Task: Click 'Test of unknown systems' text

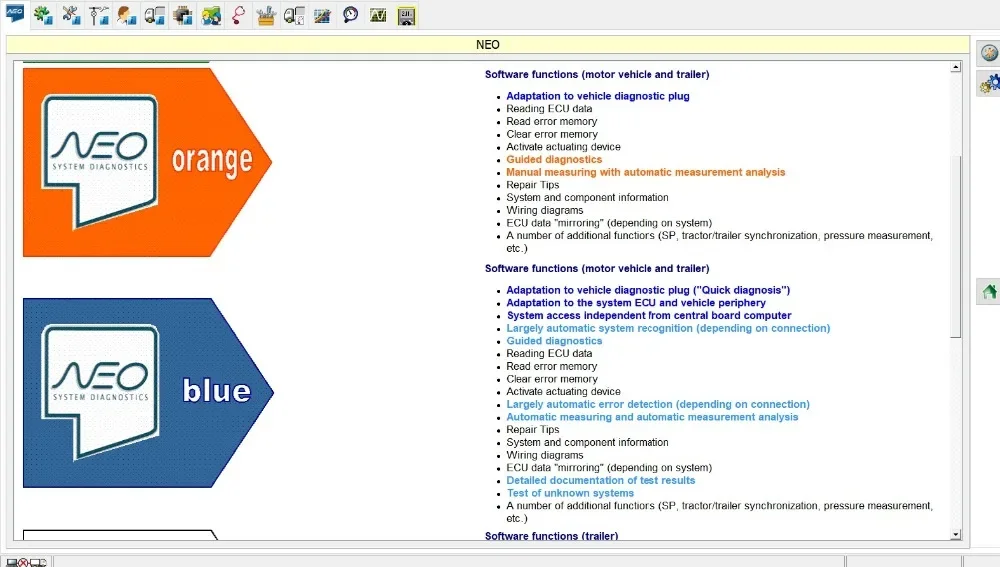Action: click(x=570, y=493)
